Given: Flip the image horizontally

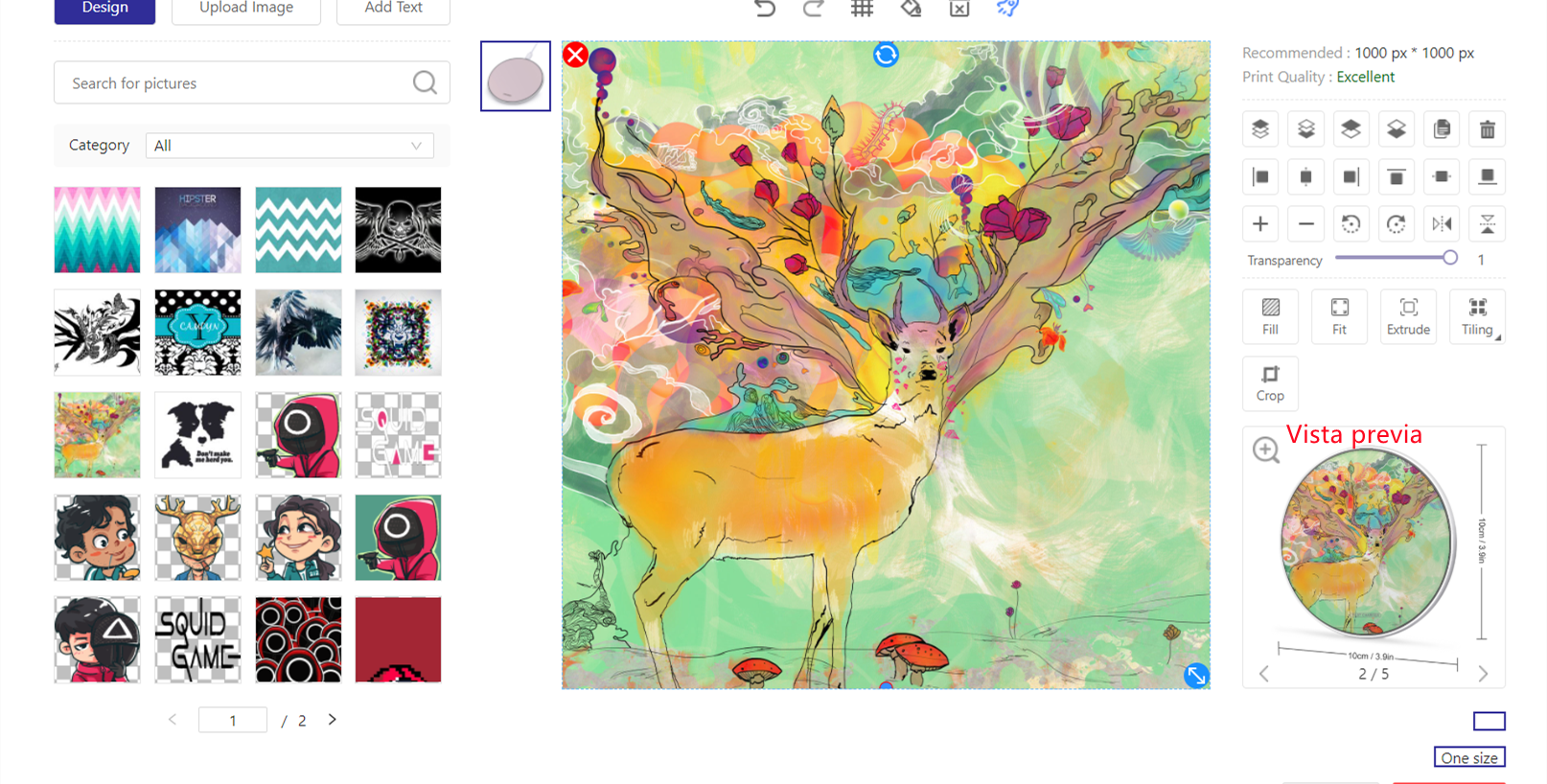Looking at the screenshot, I should [1441, 224].
